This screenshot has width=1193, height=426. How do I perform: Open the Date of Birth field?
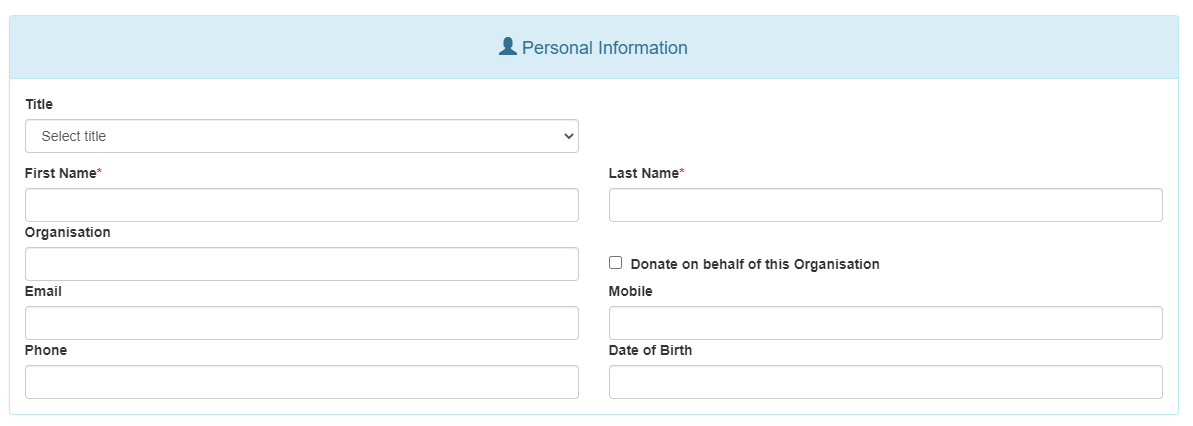click(886, 382)
